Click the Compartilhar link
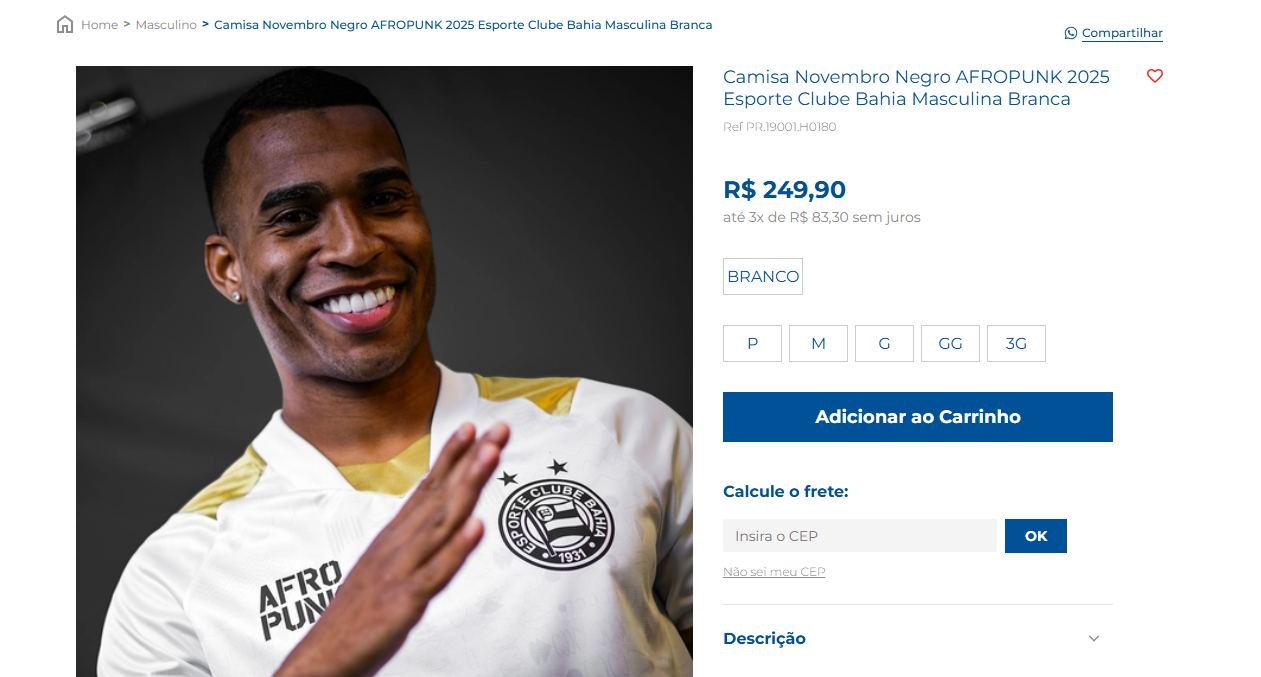1261x677 pixels. tap(1122, 33)
